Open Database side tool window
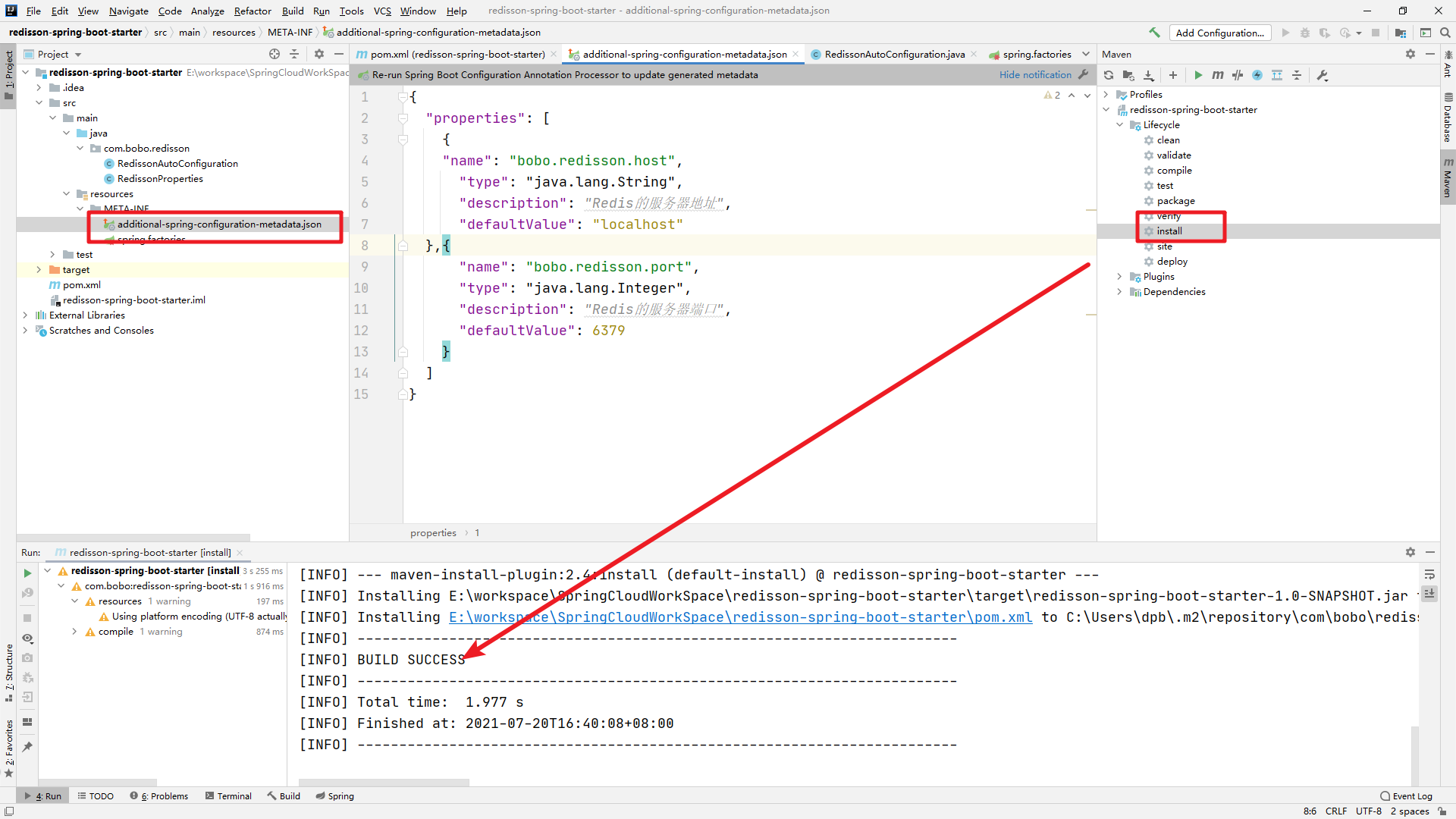Screen dimensions: 1456x819 tap(1448, 118)
